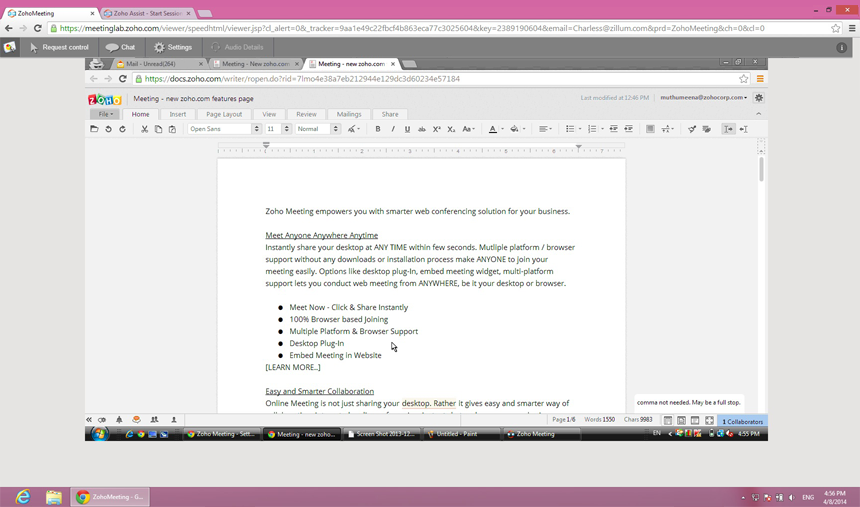Click the paste clipboard icon
The height and width of the screenshot is (507, 860).
tap(172, 129)
